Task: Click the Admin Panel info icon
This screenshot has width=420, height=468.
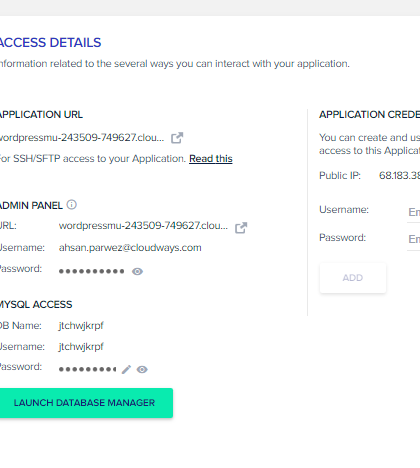Action: pyautogui.click(x=72, y=205)
